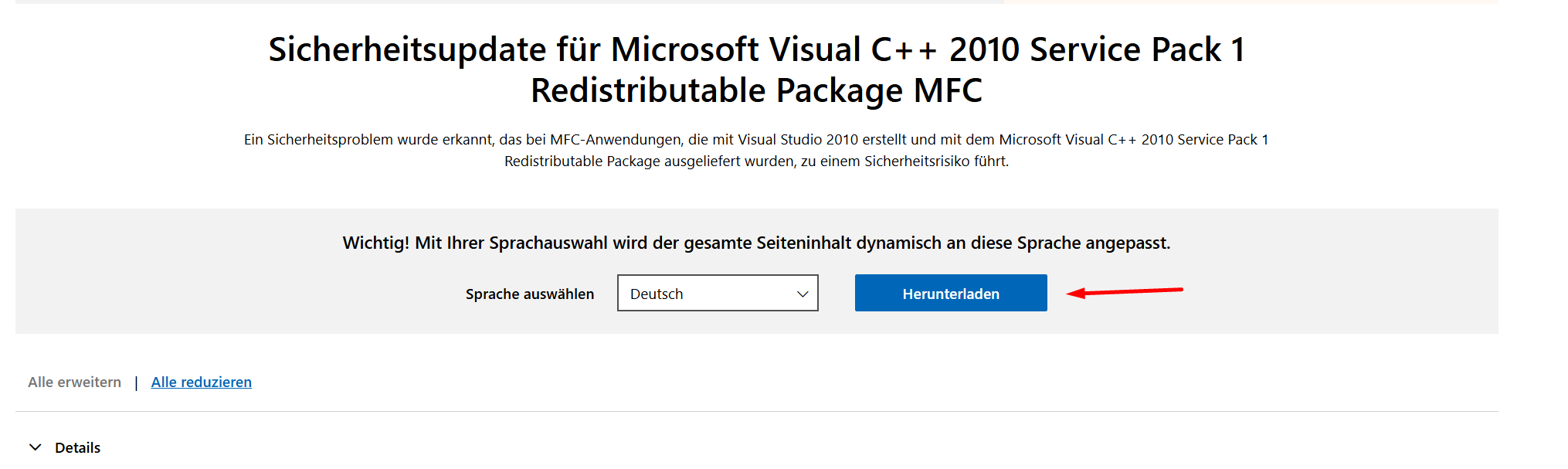Image resolution: width=1568 pixels, height=469 pixels.
Task: Click the pipe separator between expand links
Action: point(136,382)
